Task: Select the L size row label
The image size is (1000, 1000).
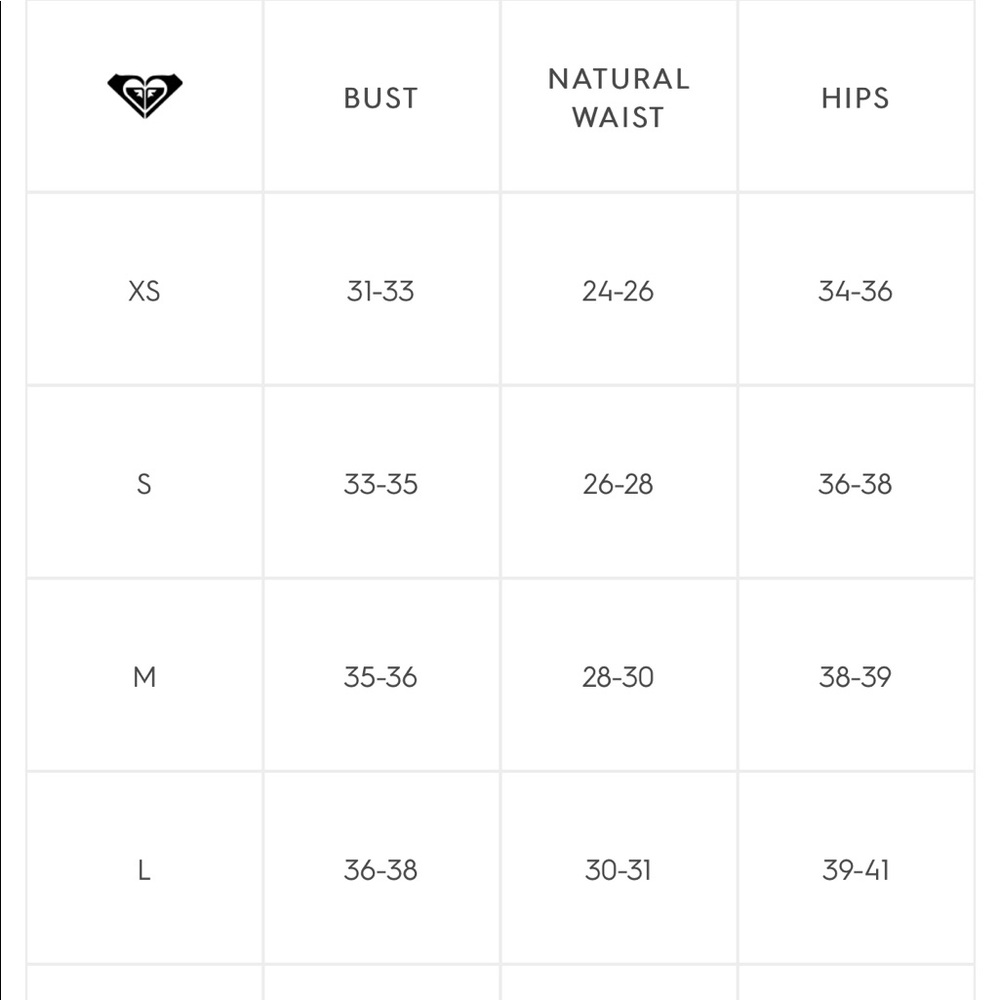Action: tap(144, 870)
